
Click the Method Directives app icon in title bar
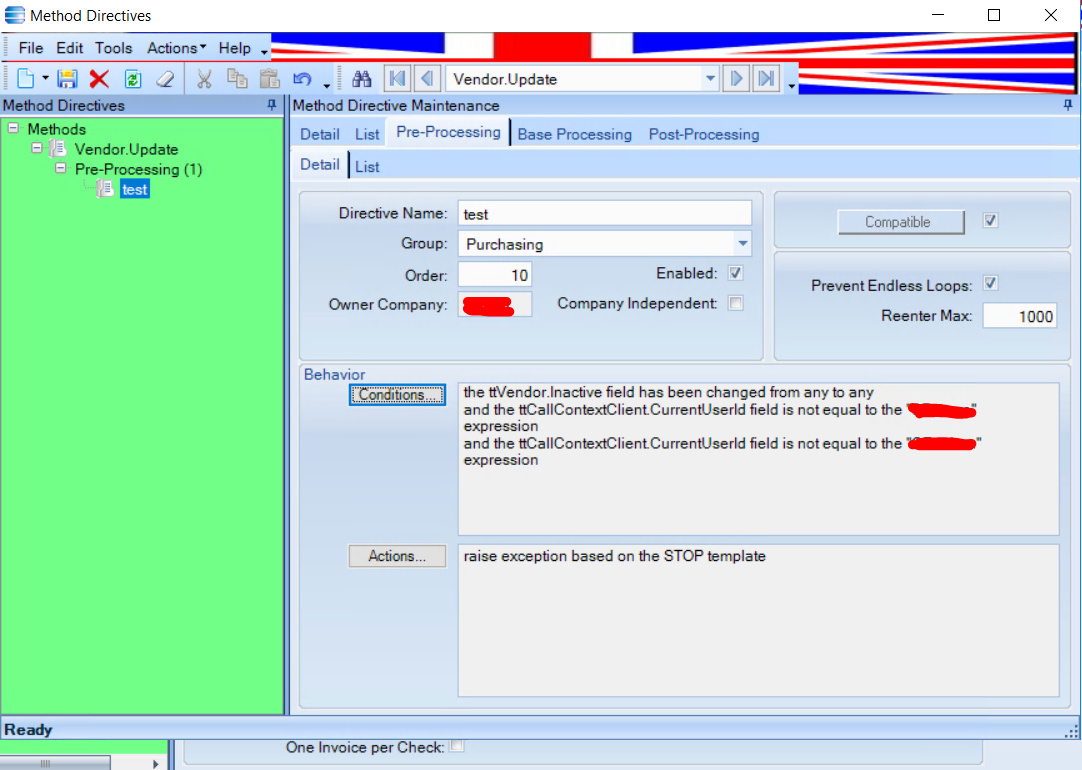(x=14, y=15)
